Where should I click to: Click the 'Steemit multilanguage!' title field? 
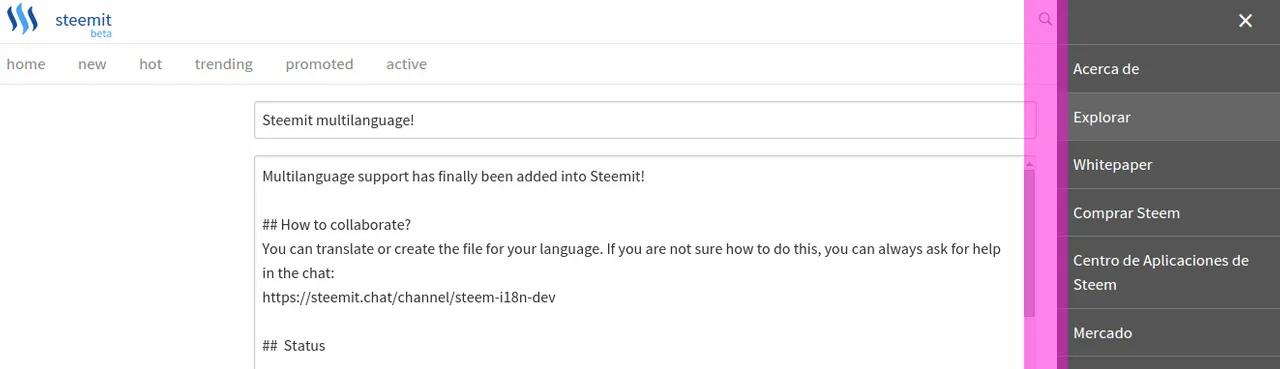645,120
